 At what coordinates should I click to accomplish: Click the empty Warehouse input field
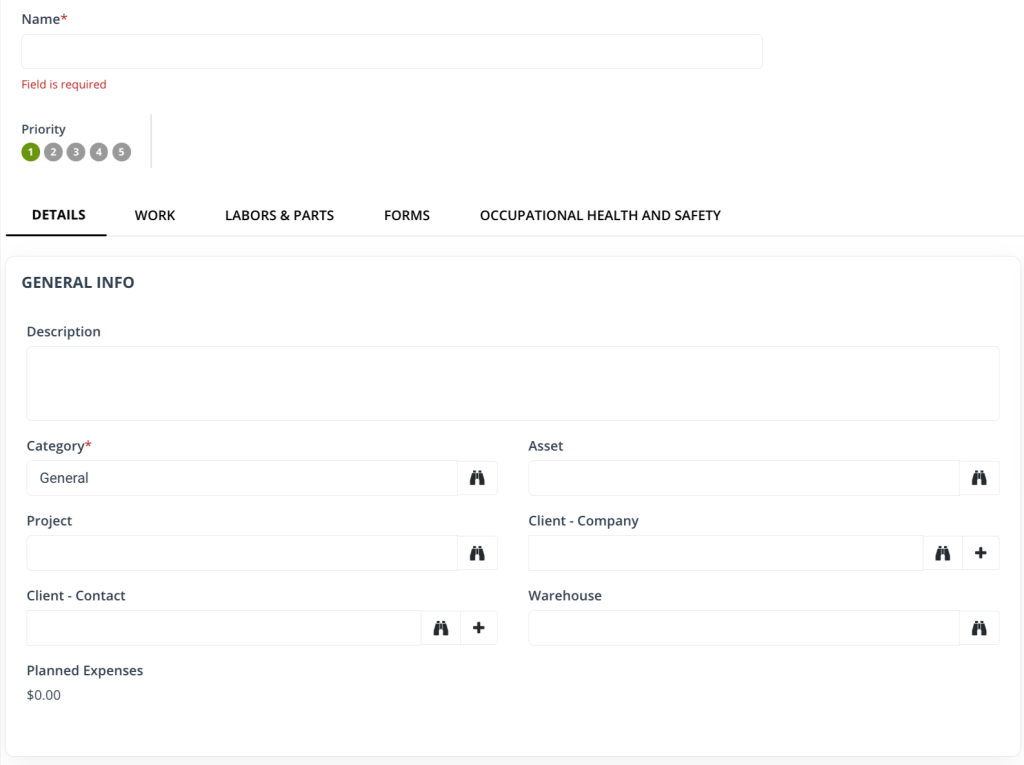pyautogui.click(x=740, y=628)
